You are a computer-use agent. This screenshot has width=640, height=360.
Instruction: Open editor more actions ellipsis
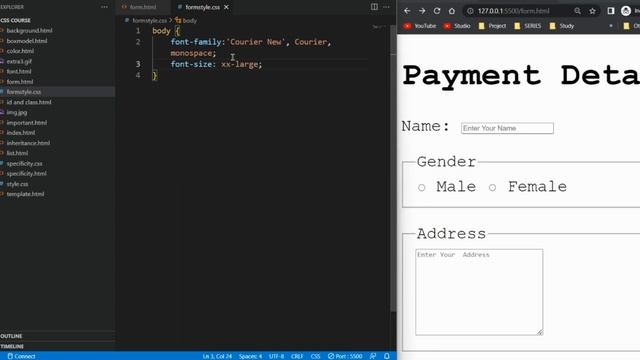pos(386,7)
